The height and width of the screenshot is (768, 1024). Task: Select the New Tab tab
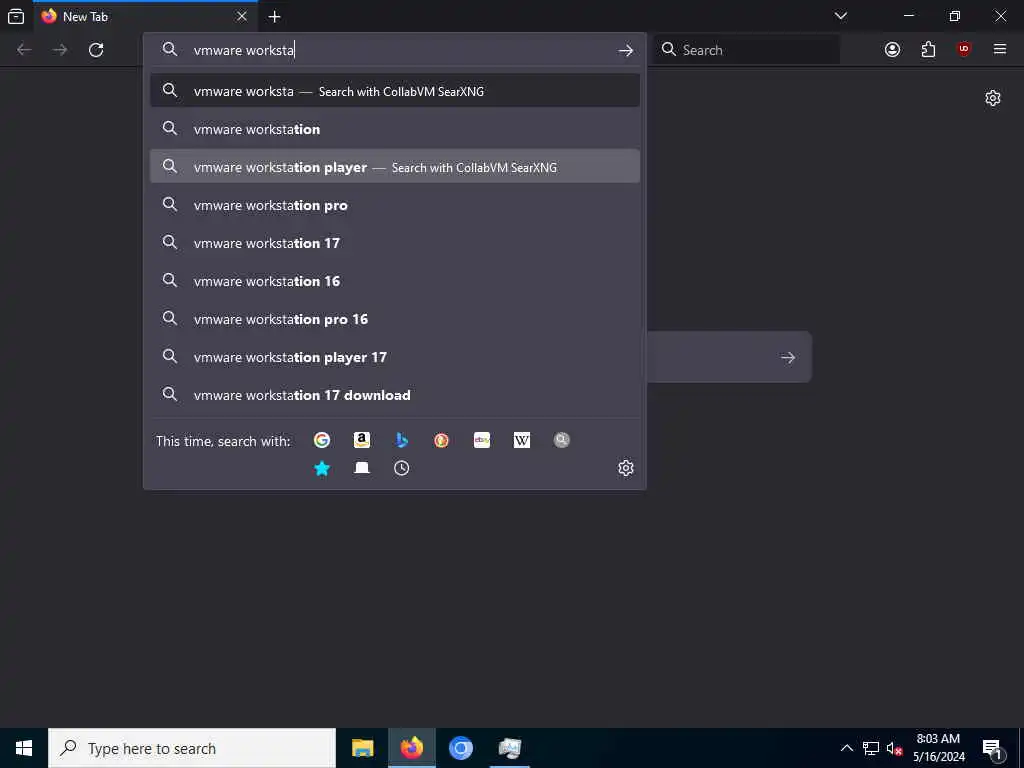click(x=145, y=16)
